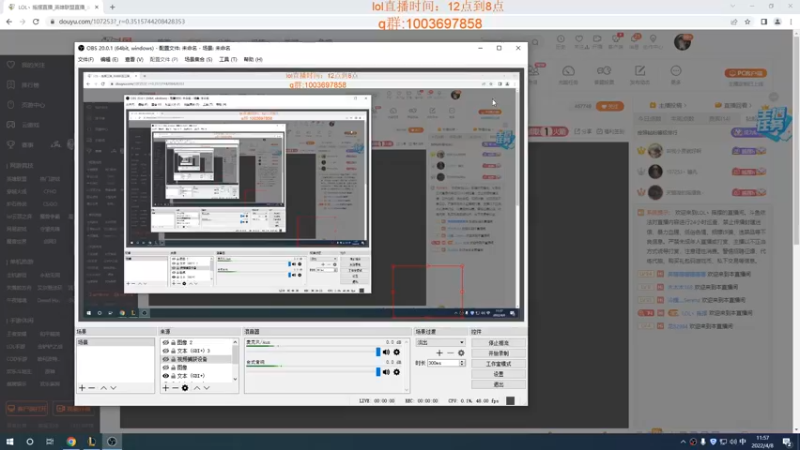The width and height of the screenshot is (800, 450).
Task: Open the 场景集合(S) menu in OBS
Action: [198, 60]
